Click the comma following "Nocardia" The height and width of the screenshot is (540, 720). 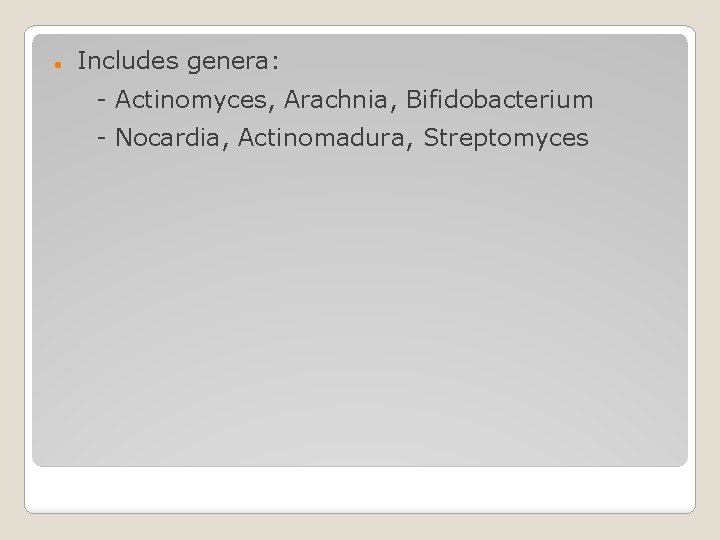[x=225, y=147]
